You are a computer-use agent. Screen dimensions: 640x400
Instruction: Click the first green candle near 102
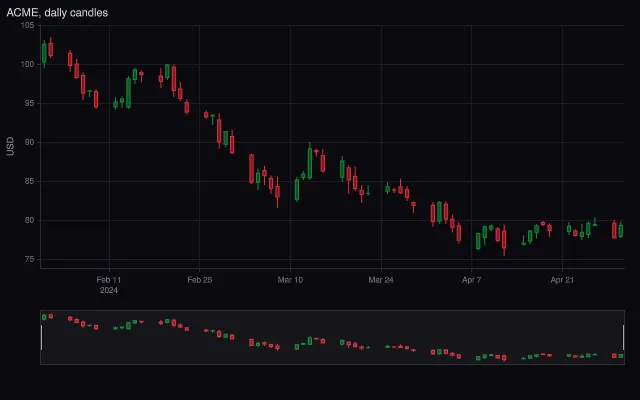click(x=44, y=53)
